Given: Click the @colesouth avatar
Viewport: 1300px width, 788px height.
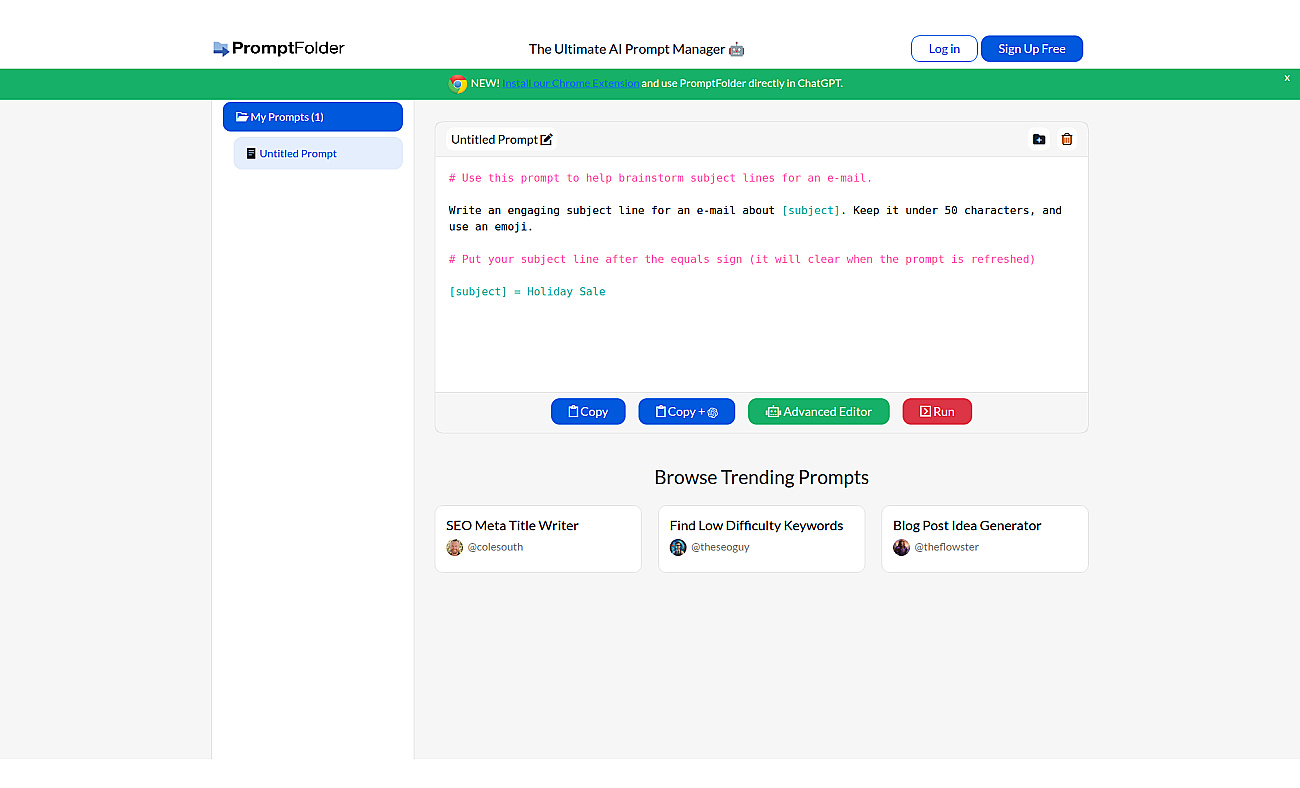Looking at the screenshot, I should 455,547.
